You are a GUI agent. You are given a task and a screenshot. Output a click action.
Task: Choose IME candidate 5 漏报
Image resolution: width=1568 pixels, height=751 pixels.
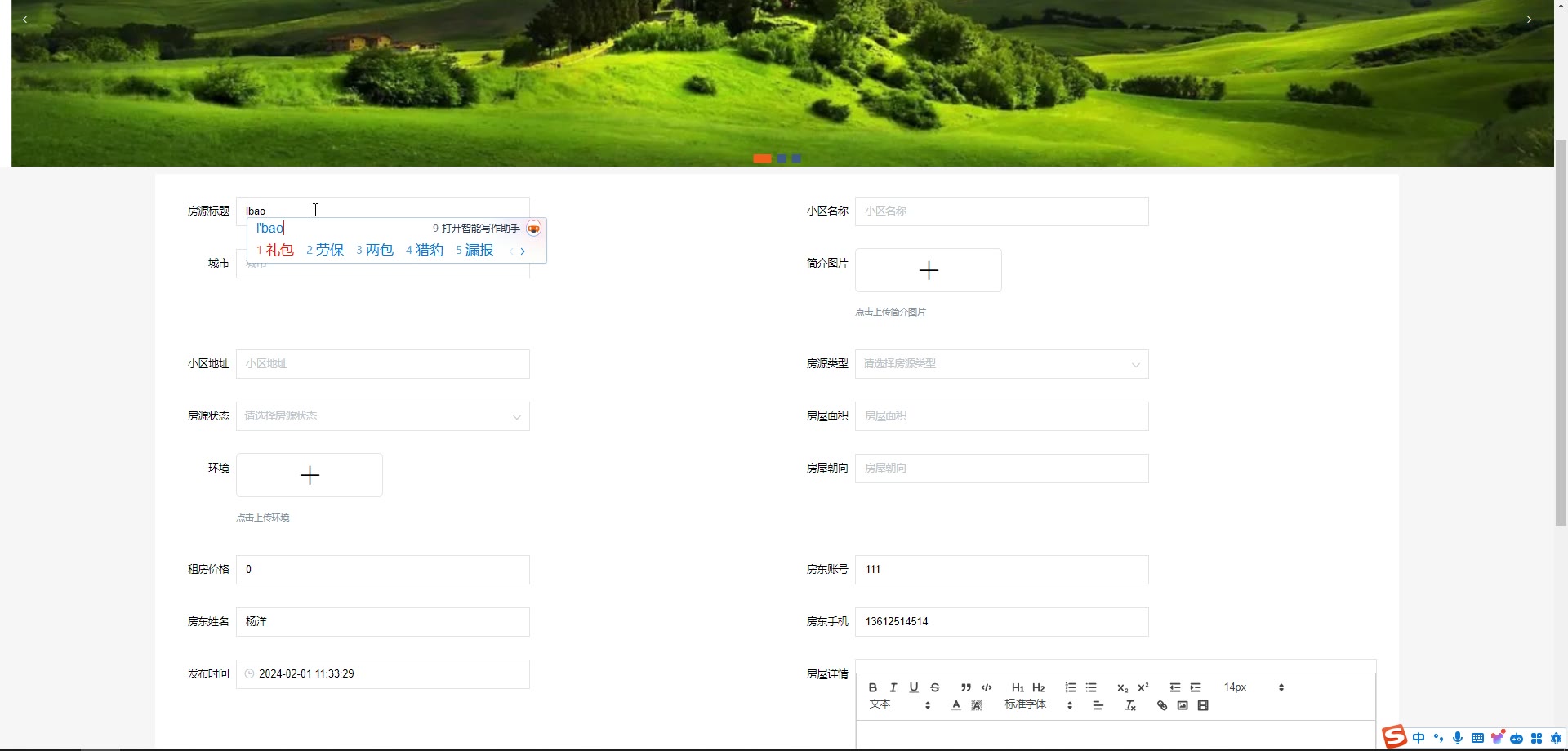474,251
